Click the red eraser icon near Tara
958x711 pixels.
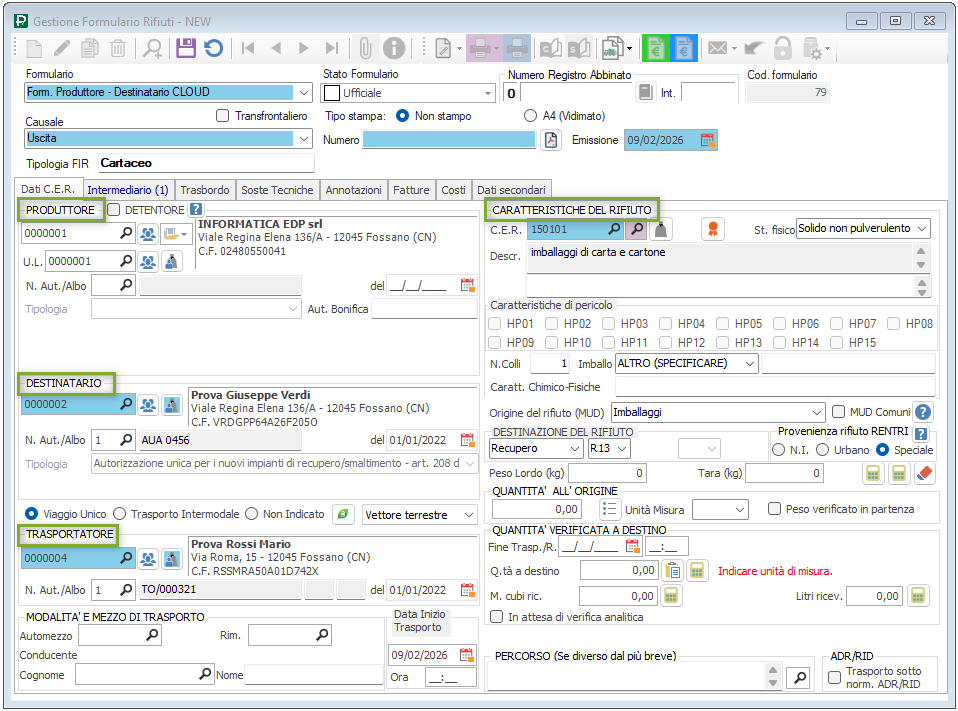(x=925, y=473)
